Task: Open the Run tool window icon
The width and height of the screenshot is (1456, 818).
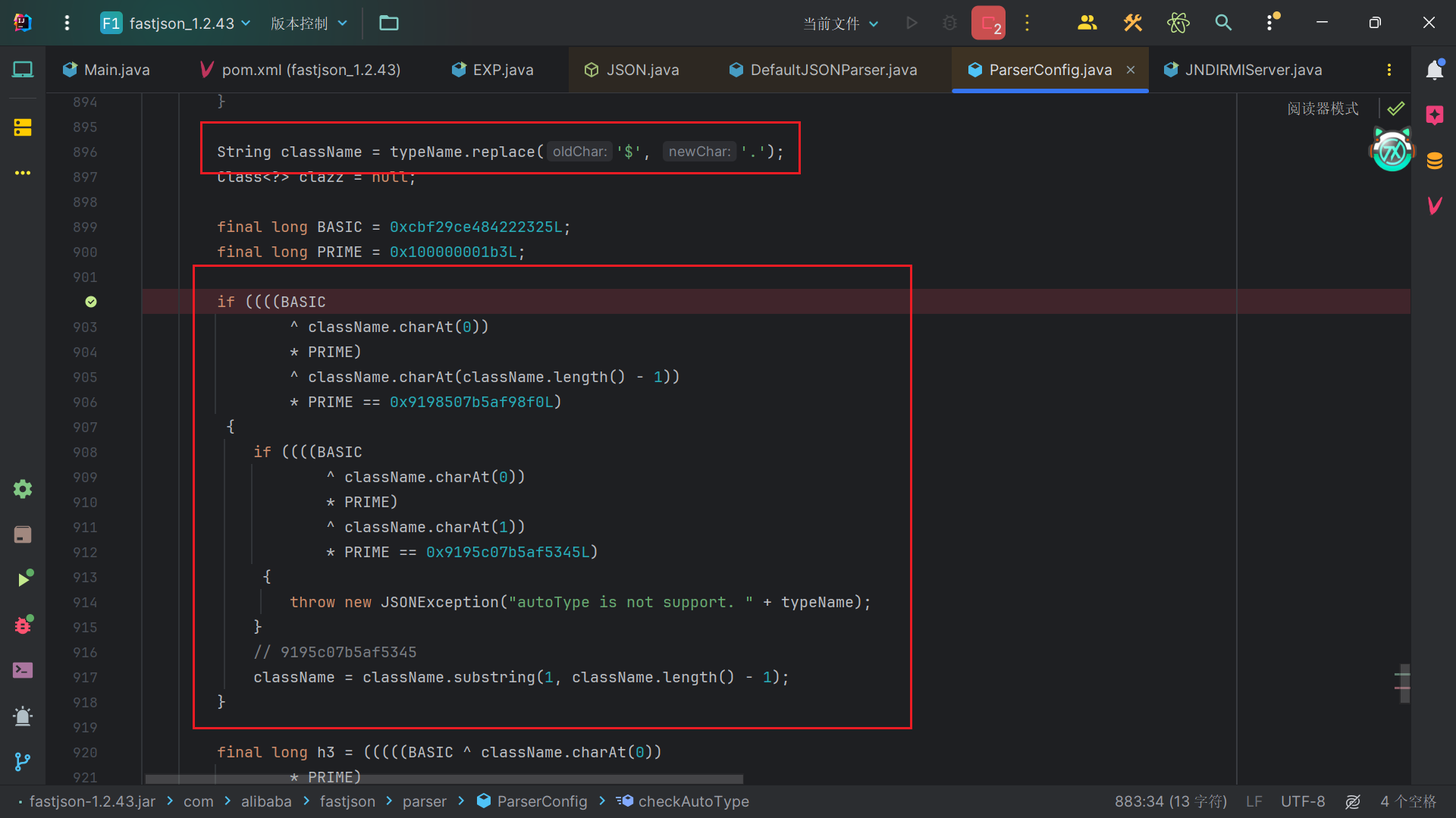Action: pos(24,579)
